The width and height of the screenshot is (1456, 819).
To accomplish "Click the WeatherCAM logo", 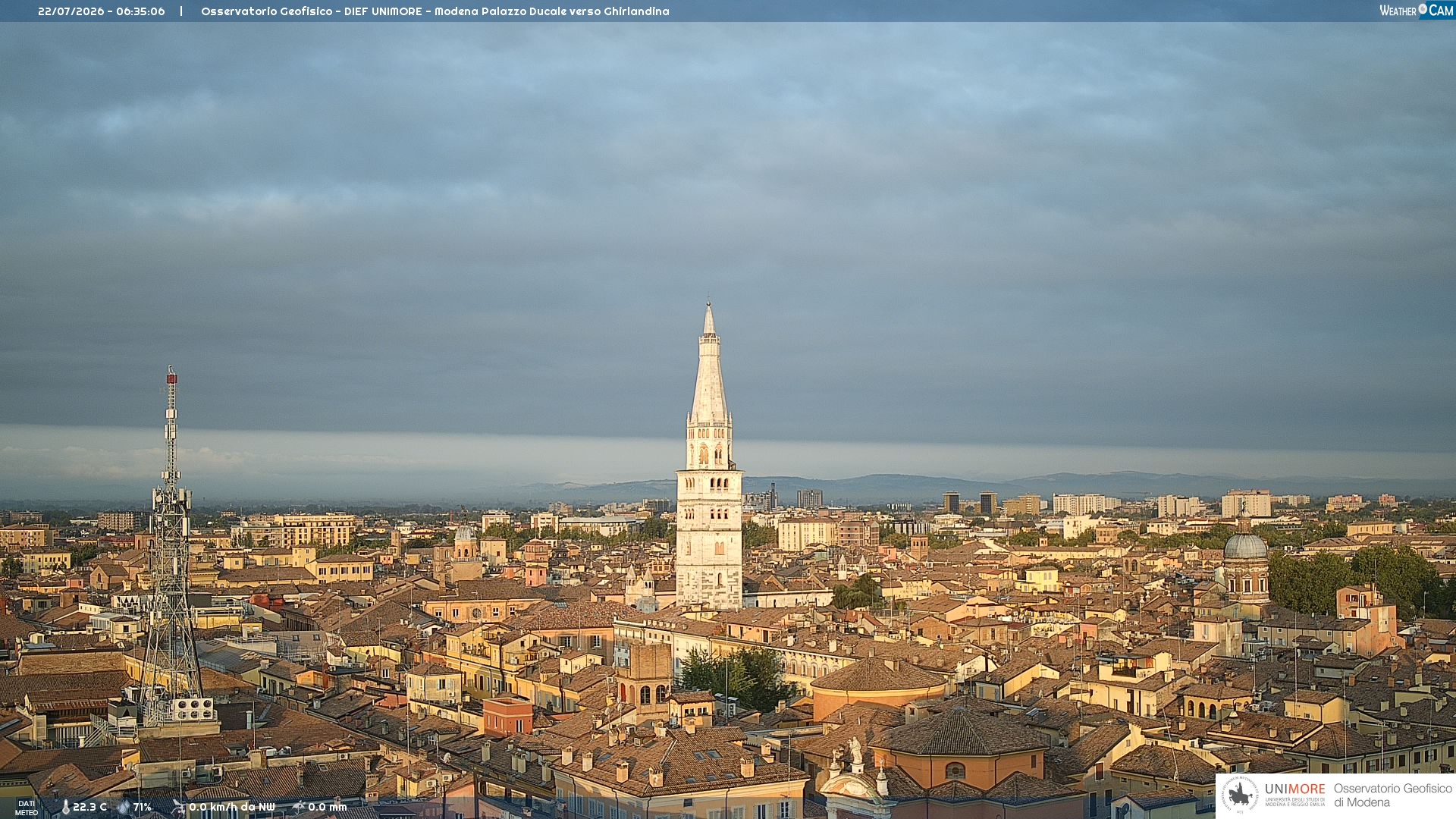I will click(x=1417, y=11).
